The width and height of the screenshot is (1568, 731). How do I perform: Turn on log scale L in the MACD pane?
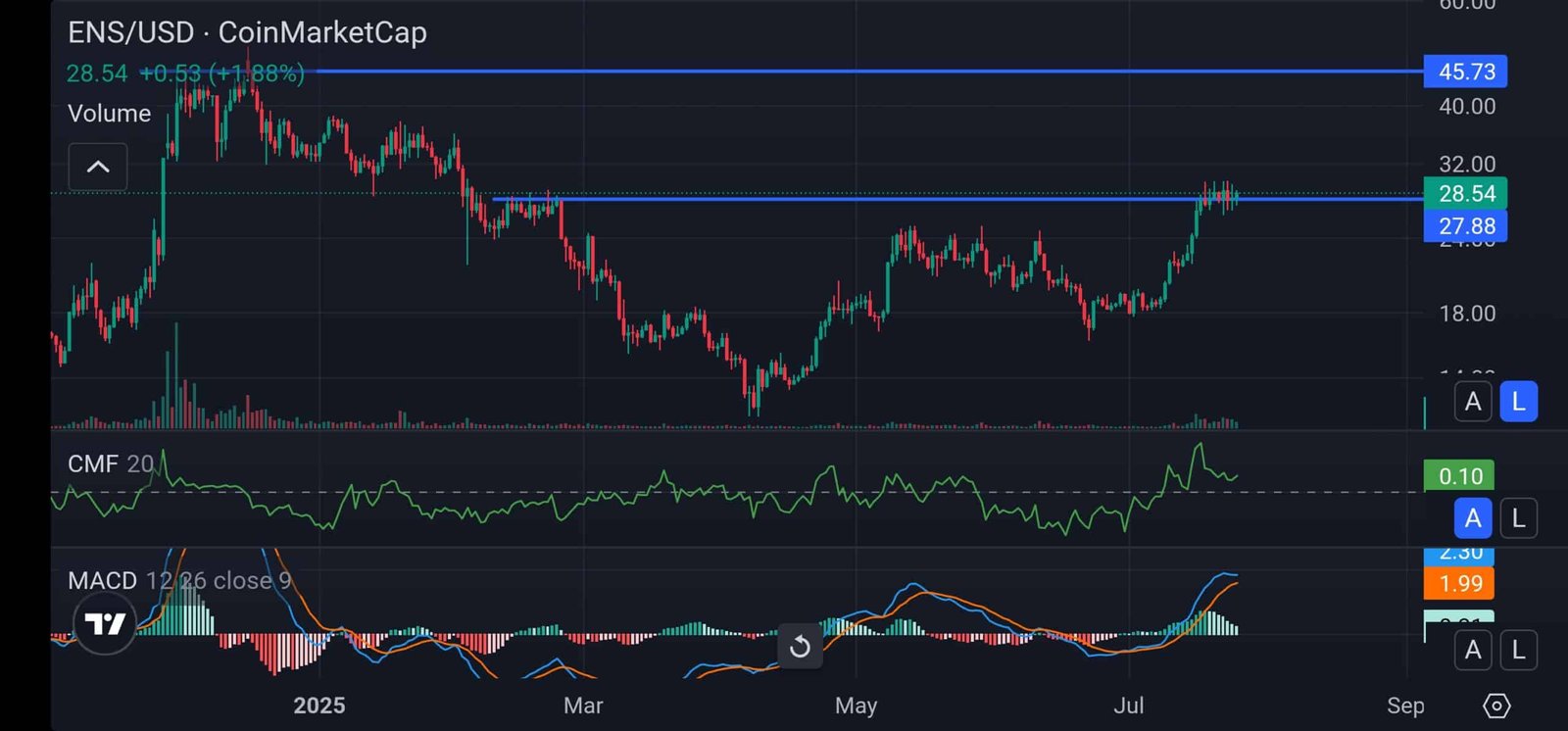pyautogui.click(x=1518, y=650)
